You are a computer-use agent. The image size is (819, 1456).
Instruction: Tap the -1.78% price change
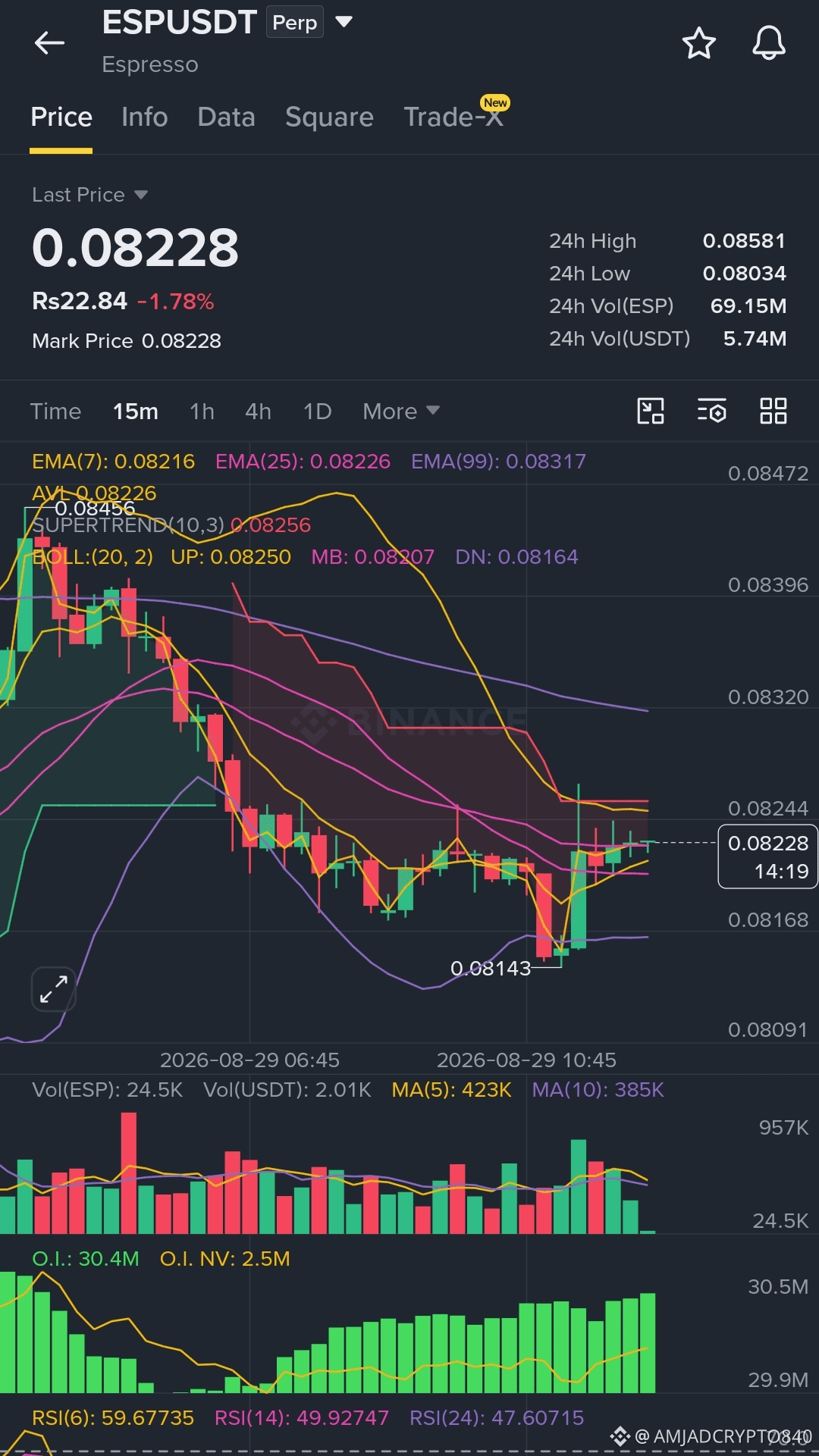point(175,302)
